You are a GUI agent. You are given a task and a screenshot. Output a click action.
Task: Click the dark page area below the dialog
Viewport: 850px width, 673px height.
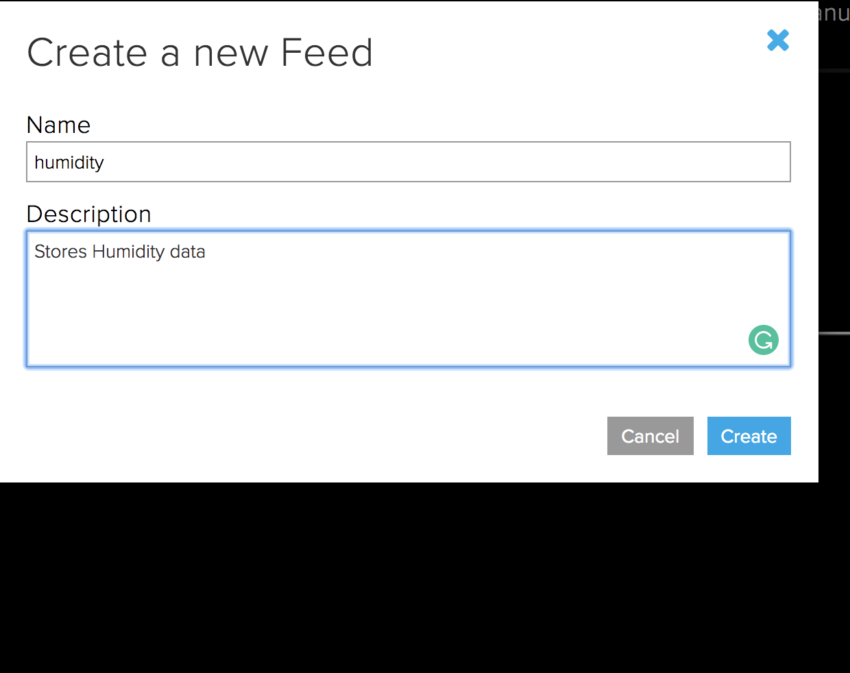pos(425,580)
